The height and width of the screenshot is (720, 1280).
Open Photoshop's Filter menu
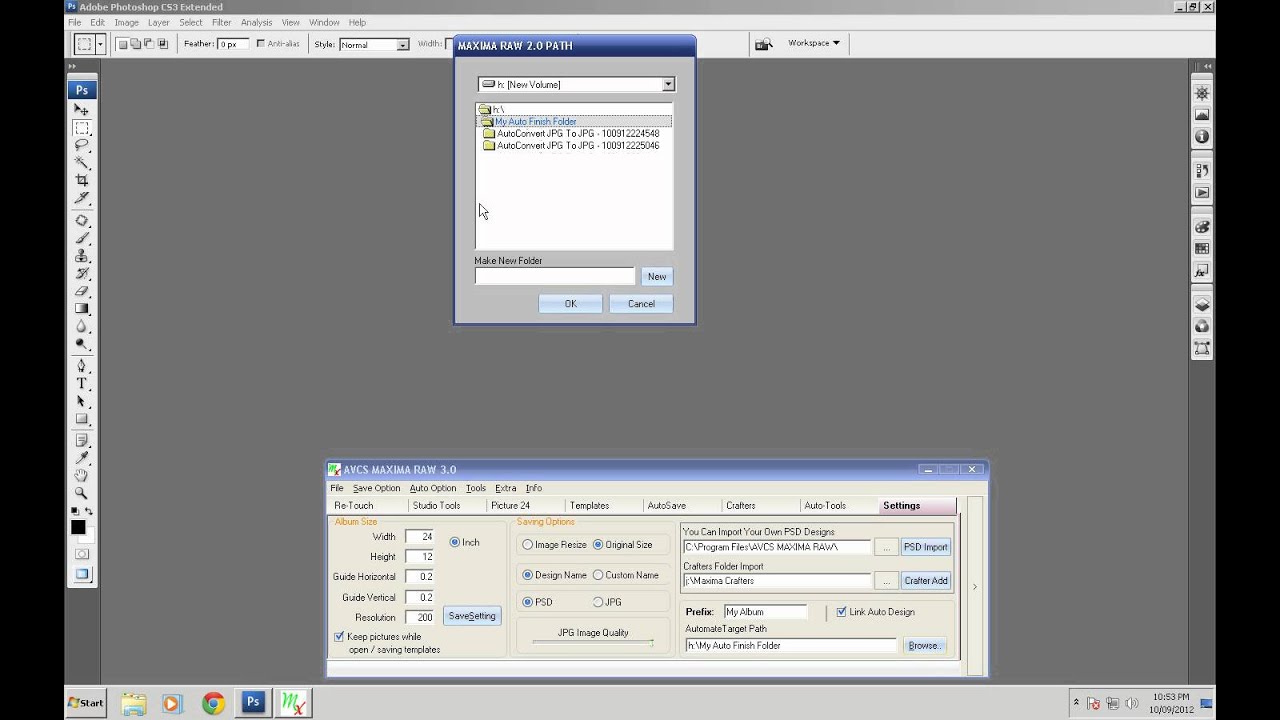point(221,22)
